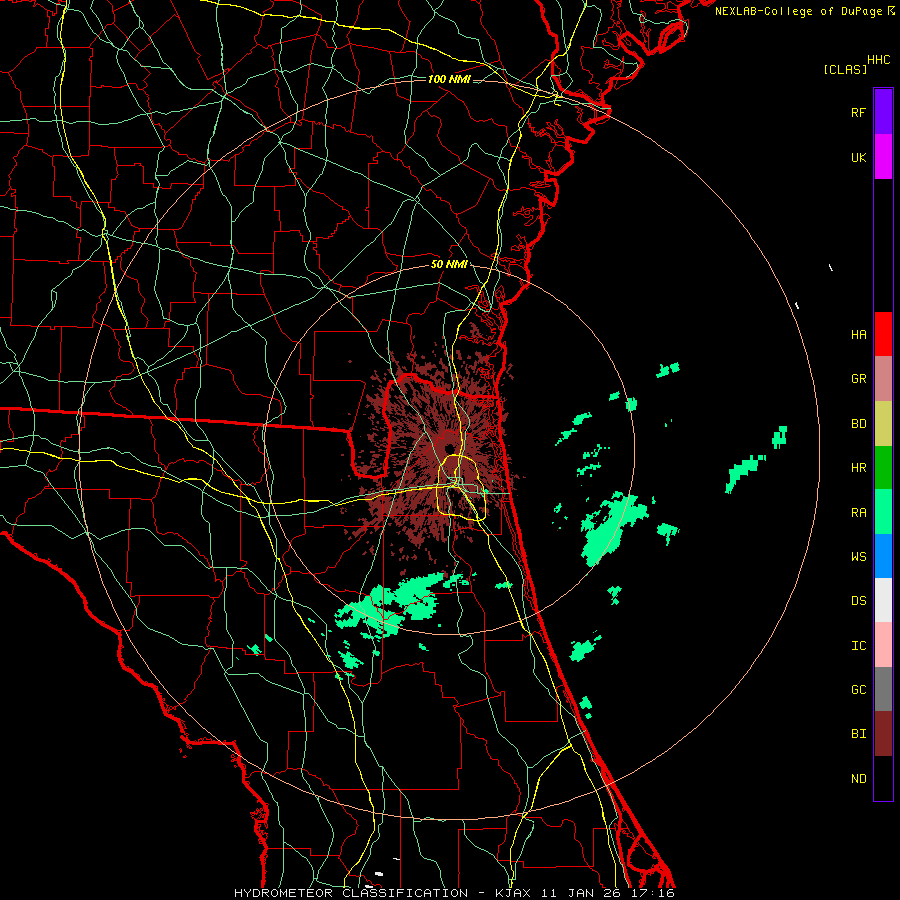The image size is (900, 900).
Task: Click the WS legend label
Action: (x=858, y=557)
